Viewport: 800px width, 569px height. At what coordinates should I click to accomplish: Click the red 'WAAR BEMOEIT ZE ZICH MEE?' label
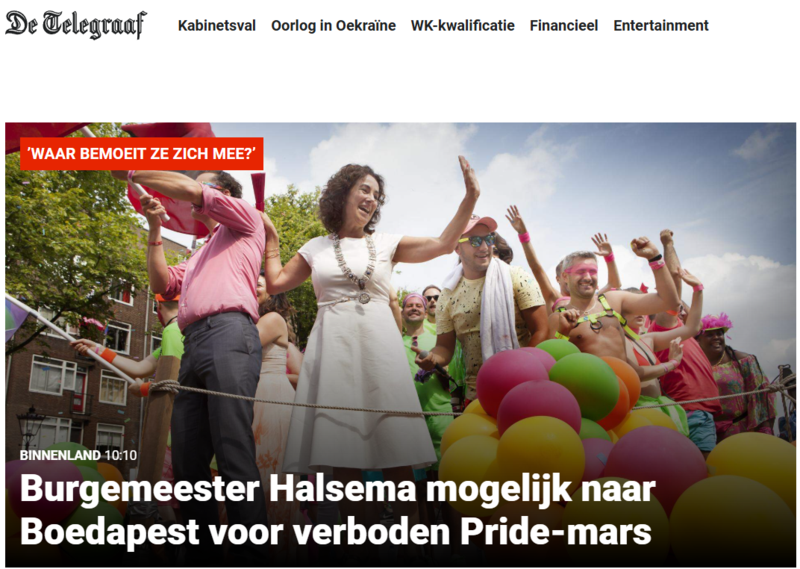click(x=142, y=154)
